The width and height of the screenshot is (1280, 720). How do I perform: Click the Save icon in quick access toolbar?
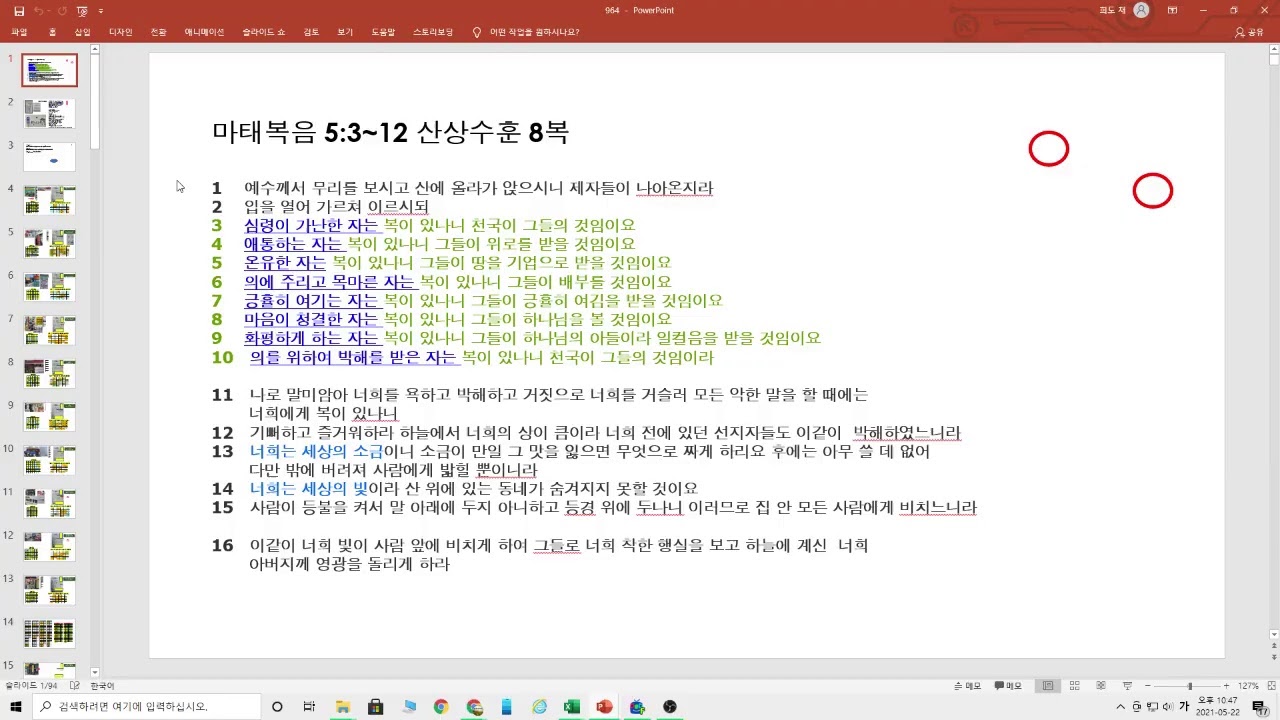tap(18, 10)
